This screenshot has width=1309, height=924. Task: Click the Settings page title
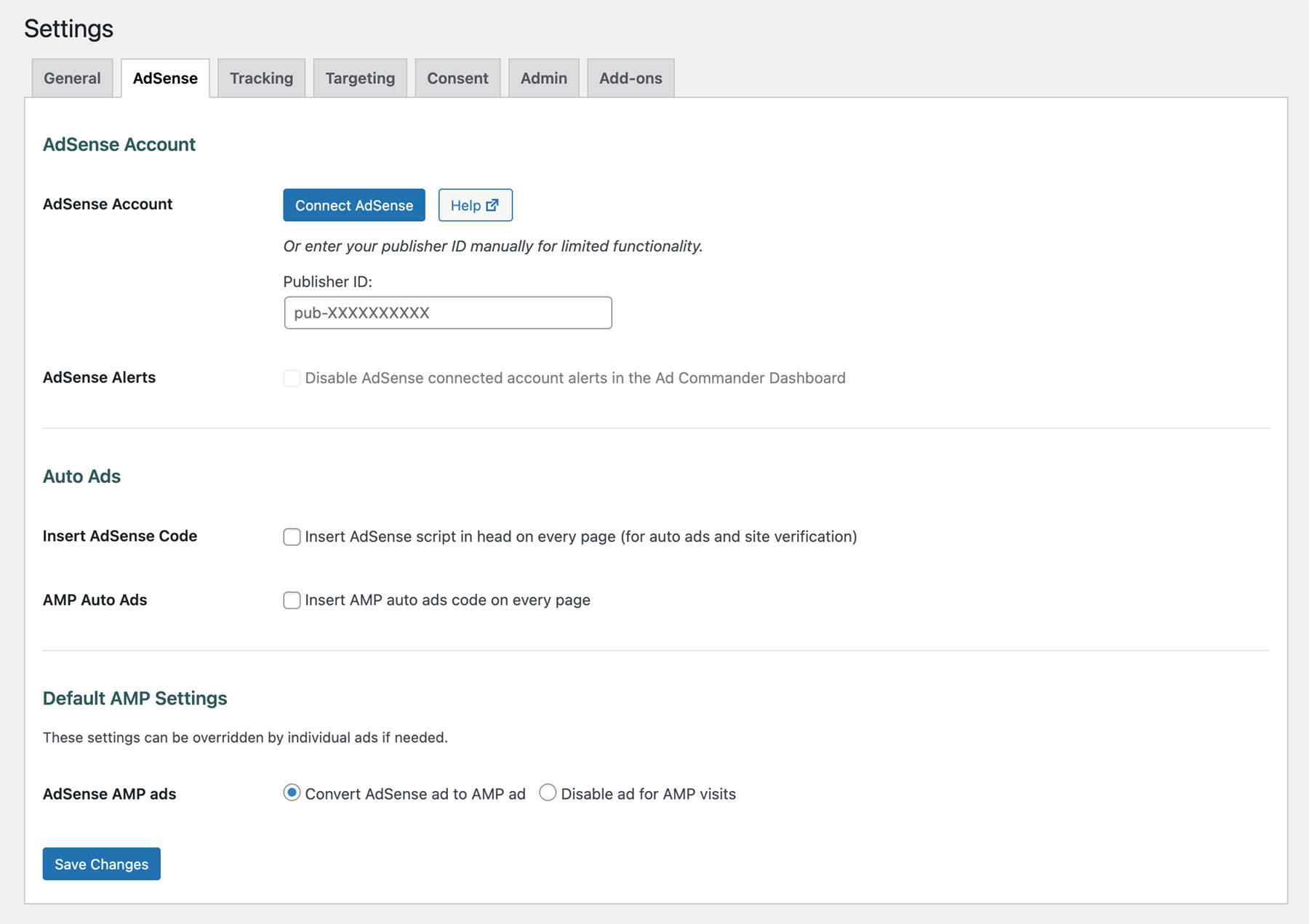pyautogui.click(x=69, y=28)
